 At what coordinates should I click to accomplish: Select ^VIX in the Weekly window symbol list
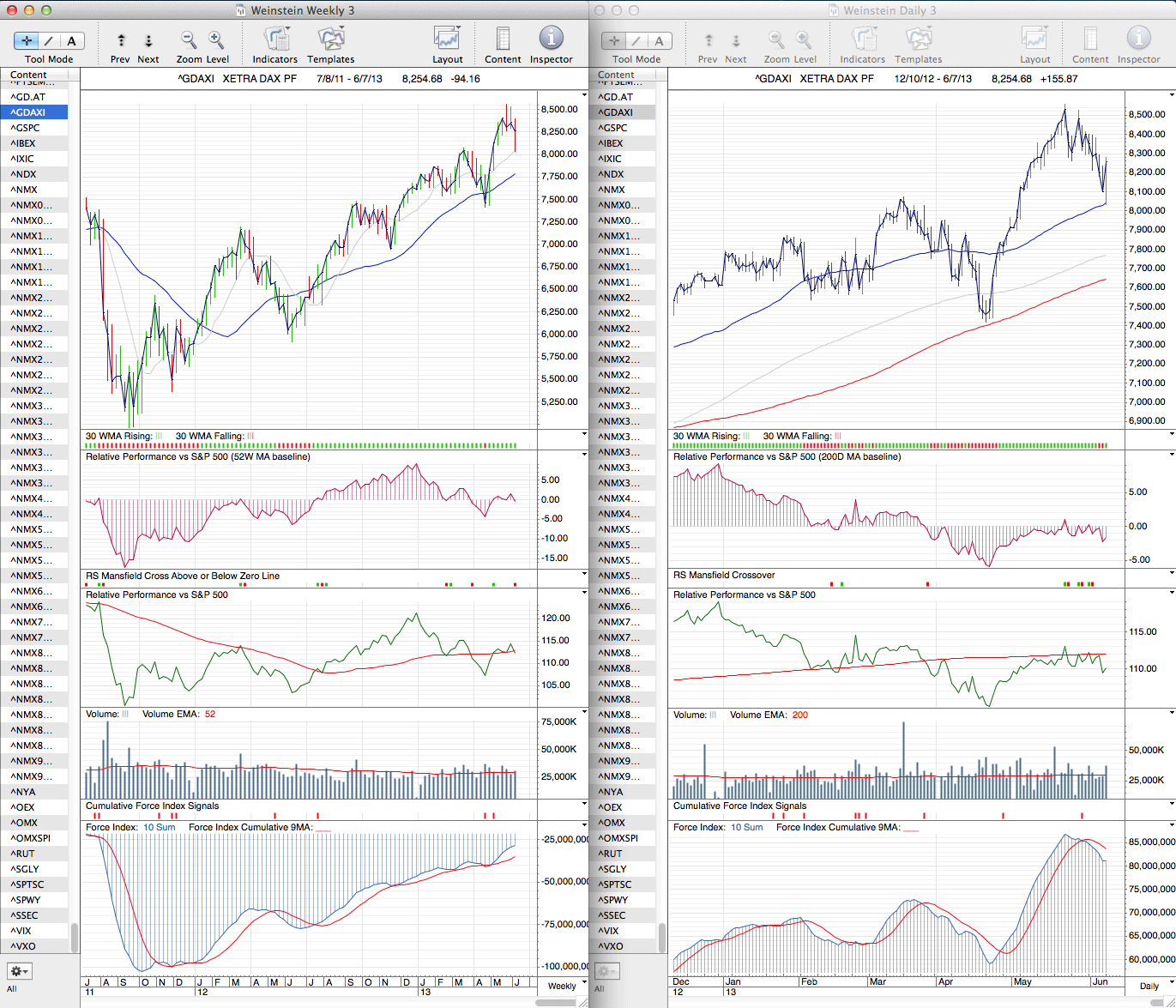[x=22, y=931]
